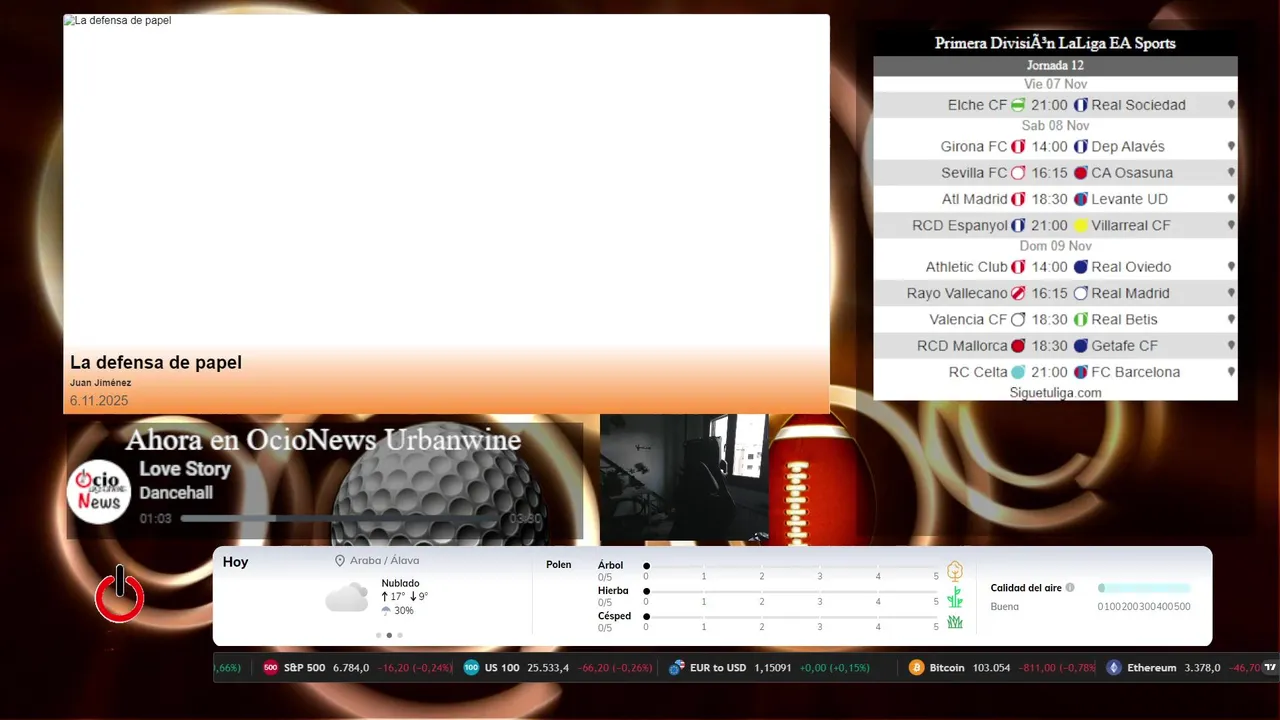Click the Ethereum ticker icon
1280x720 pixels.
1114,668
